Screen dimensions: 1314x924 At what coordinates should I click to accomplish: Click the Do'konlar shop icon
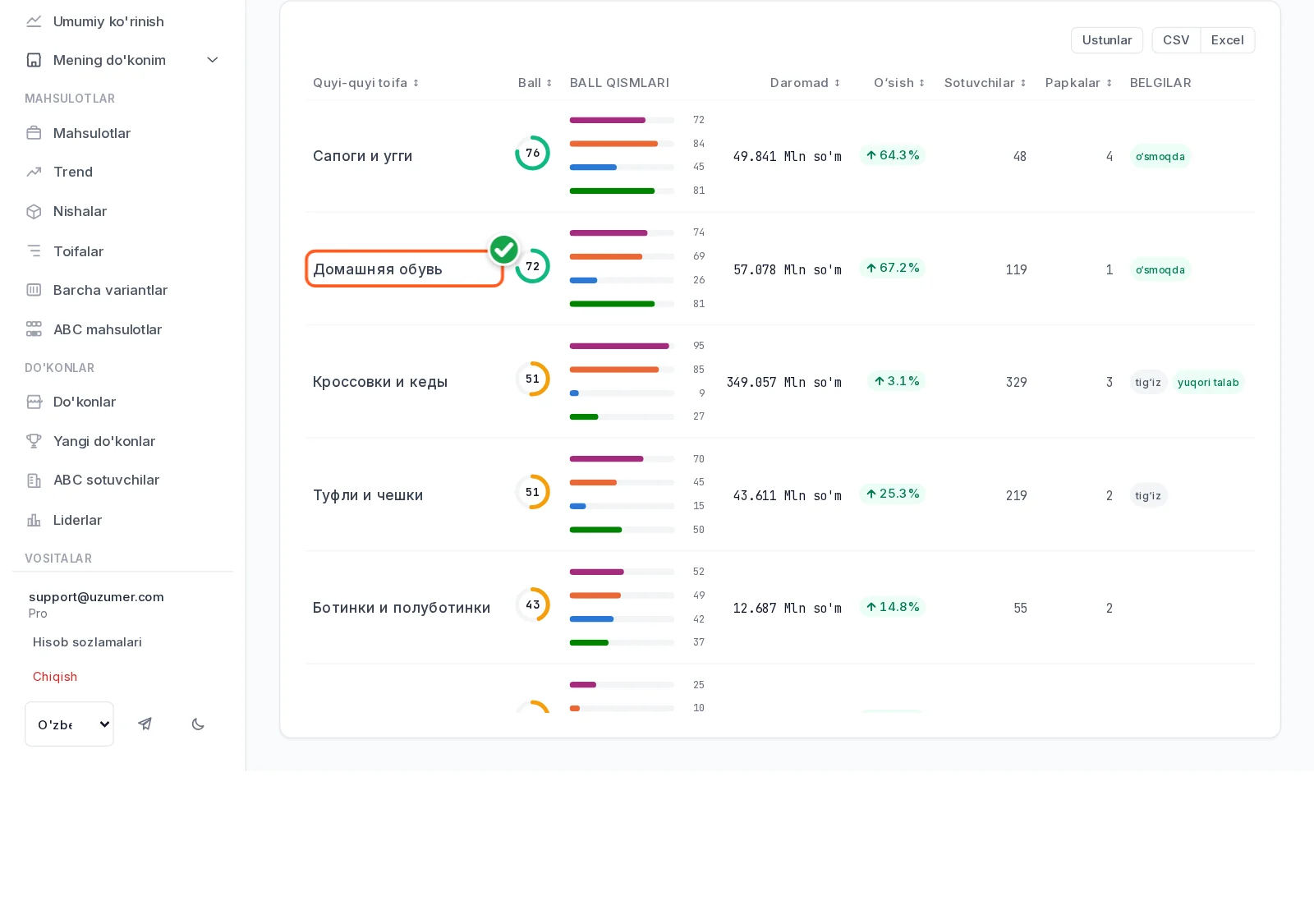pos(34,402)
